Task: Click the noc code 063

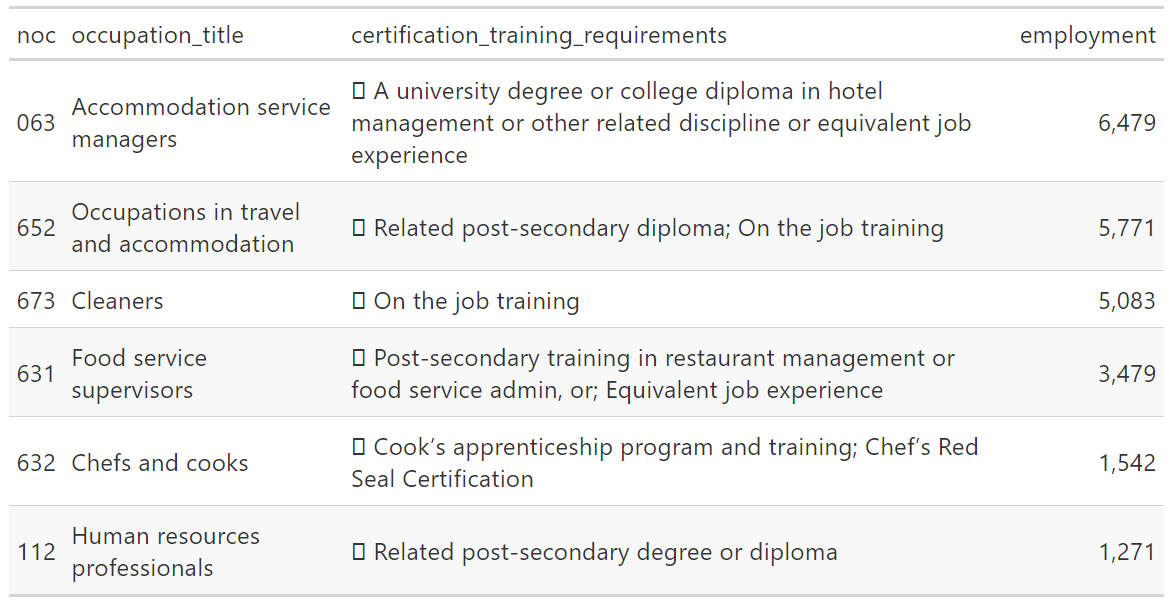Action: (x=36, y=124)
